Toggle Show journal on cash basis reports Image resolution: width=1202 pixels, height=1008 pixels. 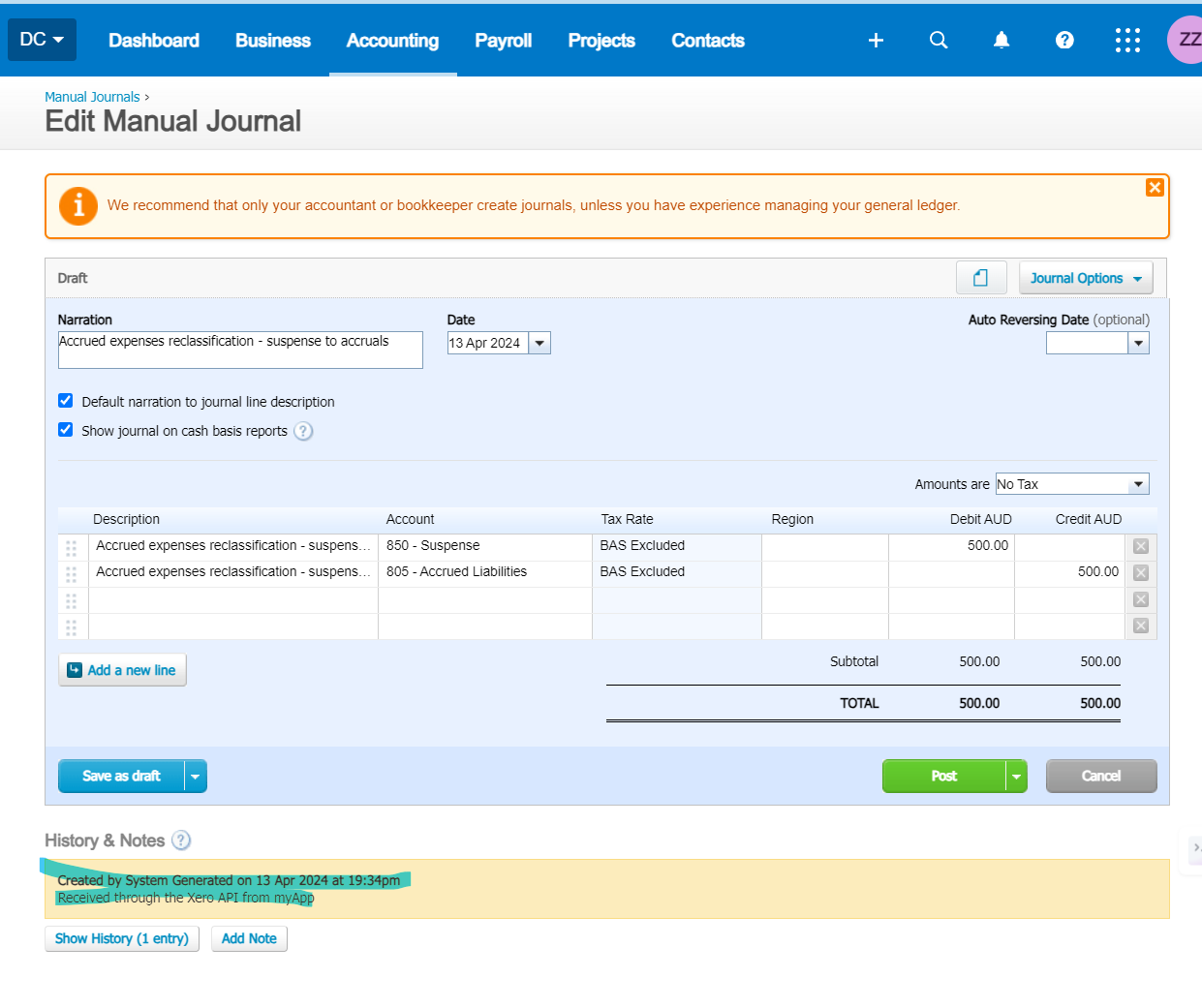[x=66, y=430]
